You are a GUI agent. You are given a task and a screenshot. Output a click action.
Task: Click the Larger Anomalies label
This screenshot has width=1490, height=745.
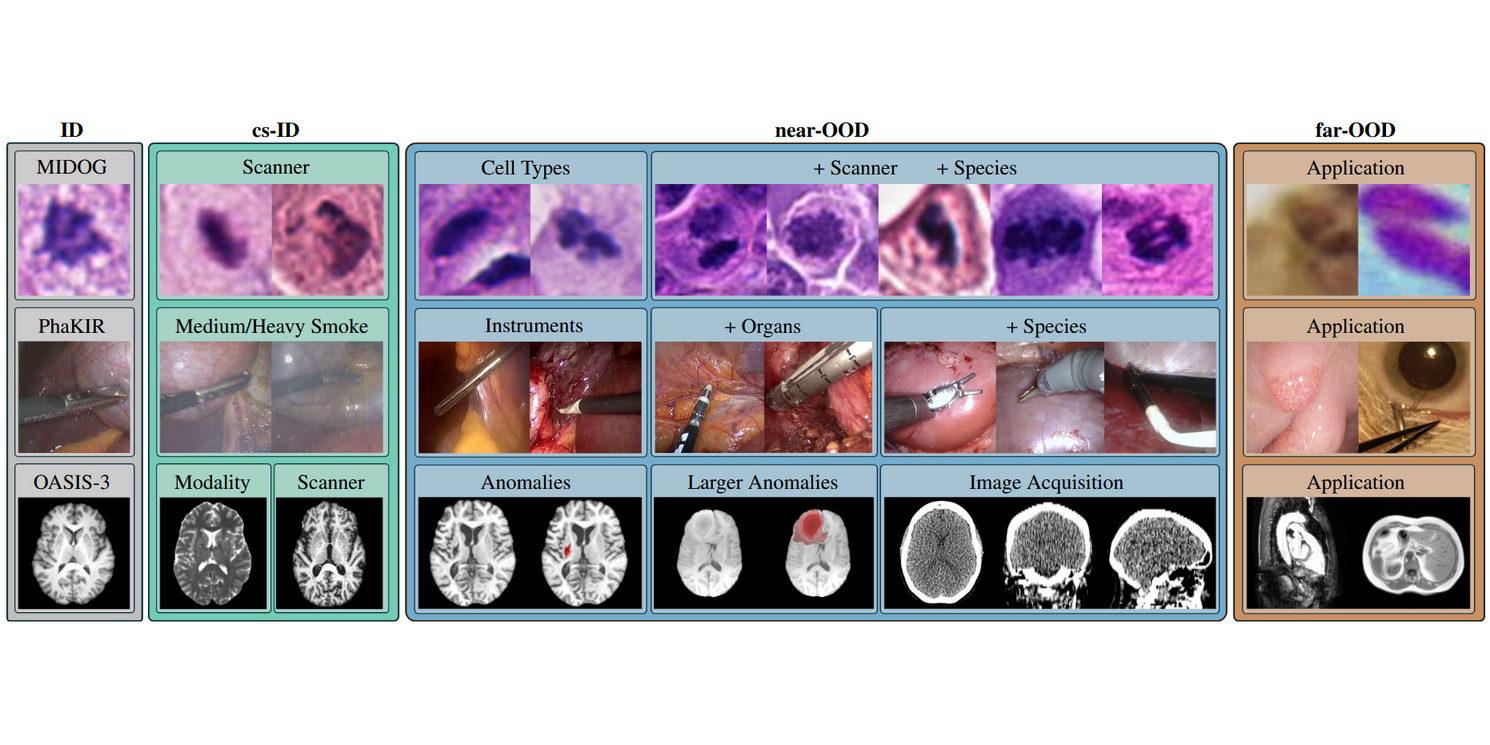[763, 482]
